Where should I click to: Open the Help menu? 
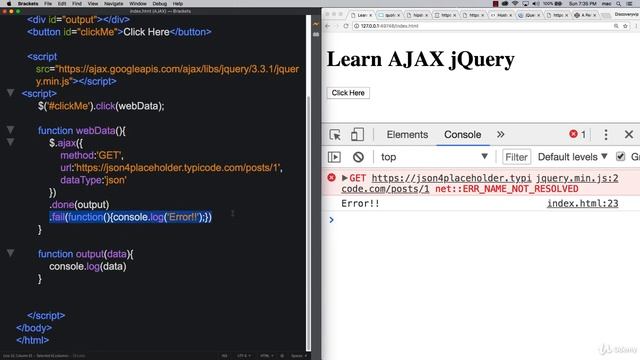coord(178,3)
